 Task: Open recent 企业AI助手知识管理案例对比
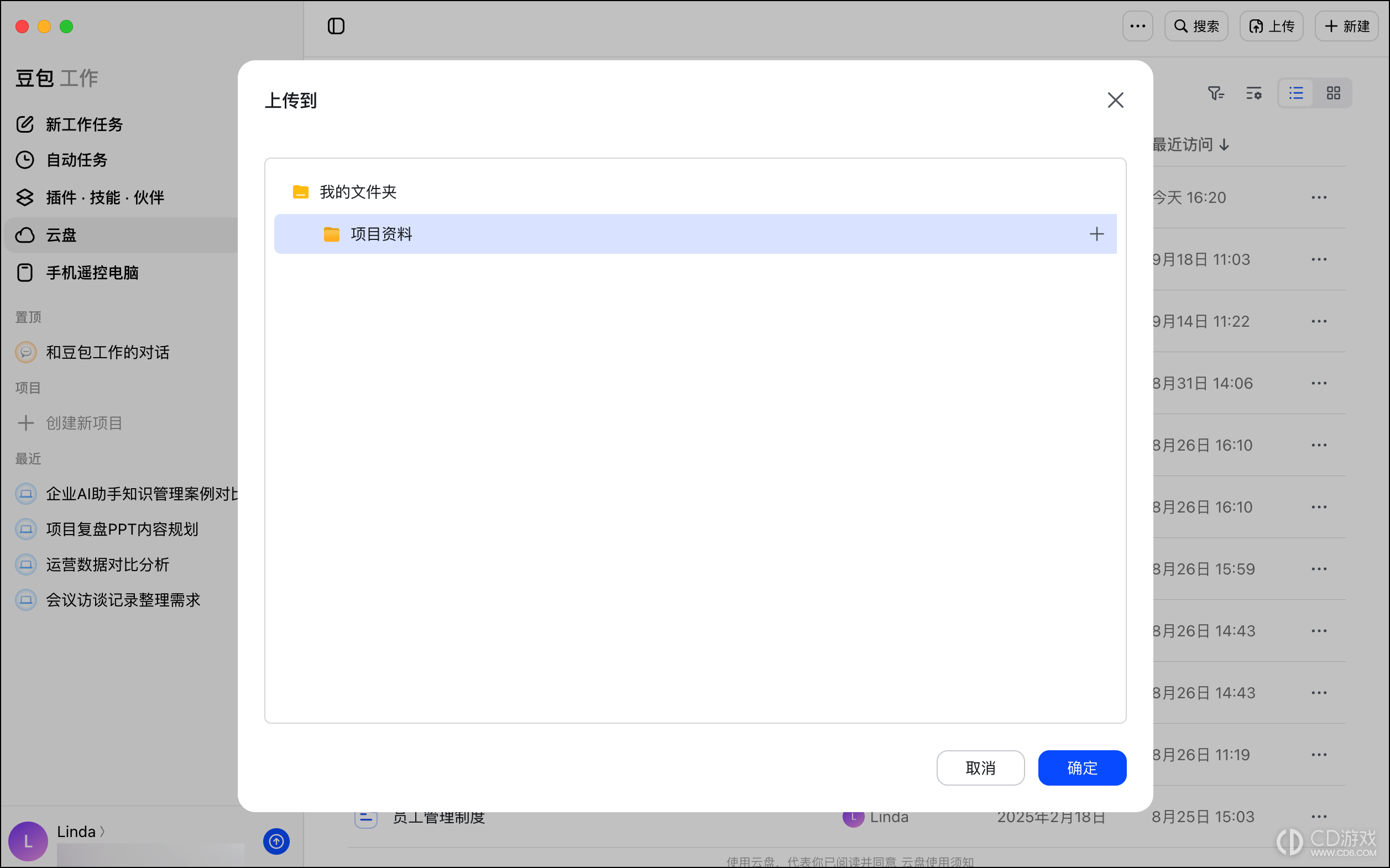coord(126,494)
